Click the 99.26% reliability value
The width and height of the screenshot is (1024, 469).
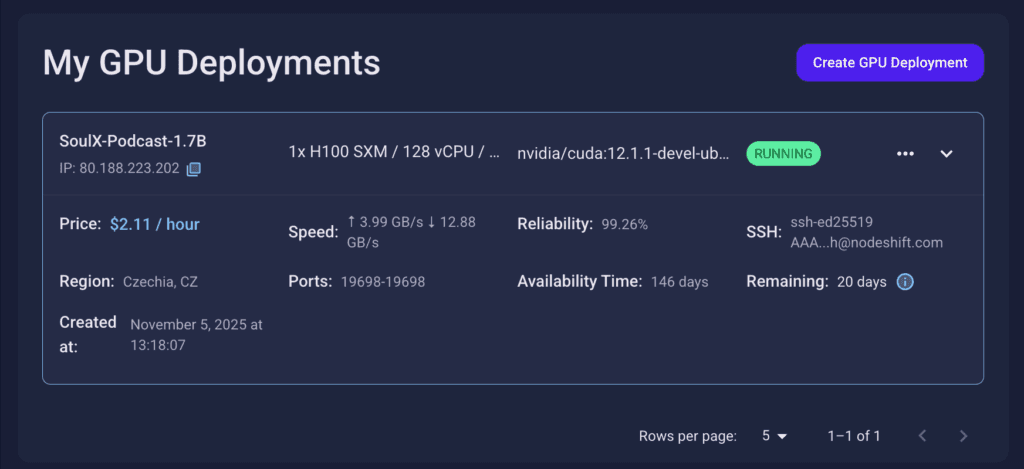[625, 224]
